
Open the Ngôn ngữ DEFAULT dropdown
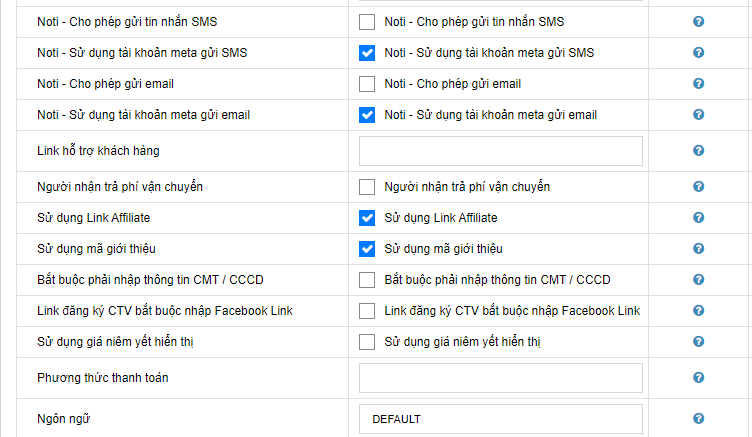(500, 419)
